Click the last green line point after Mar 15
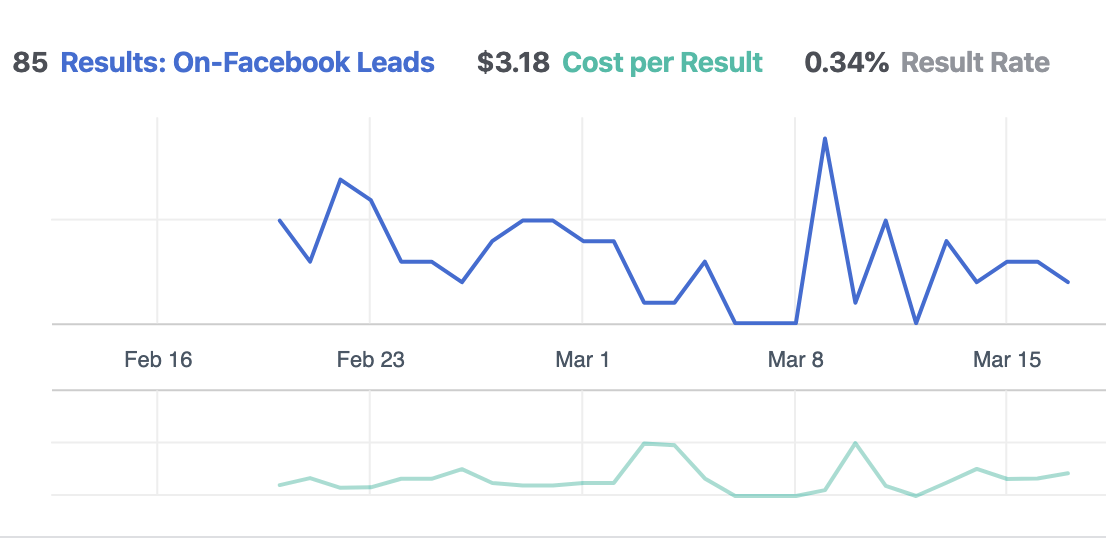Viewport: 1106px width, 538px height. point(1068,473)
